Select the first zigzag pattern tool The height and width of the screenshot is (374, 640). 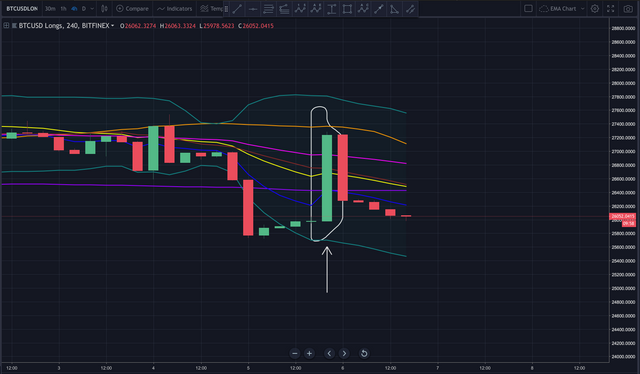click(300, 9)
